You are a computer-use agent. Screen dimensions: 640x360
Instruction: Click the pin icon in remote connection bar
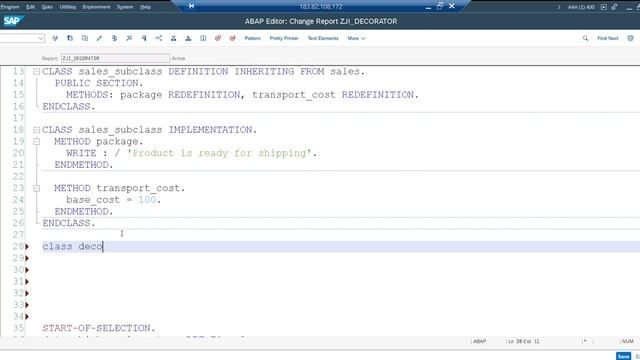point(191,6)
